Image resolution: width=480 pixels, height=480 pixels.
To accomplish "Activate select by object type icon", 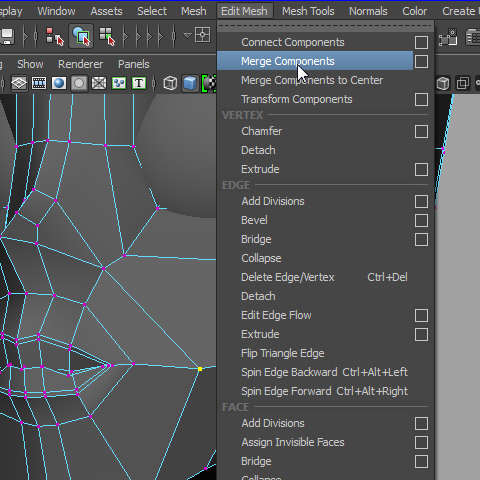I will pos(81,36).
